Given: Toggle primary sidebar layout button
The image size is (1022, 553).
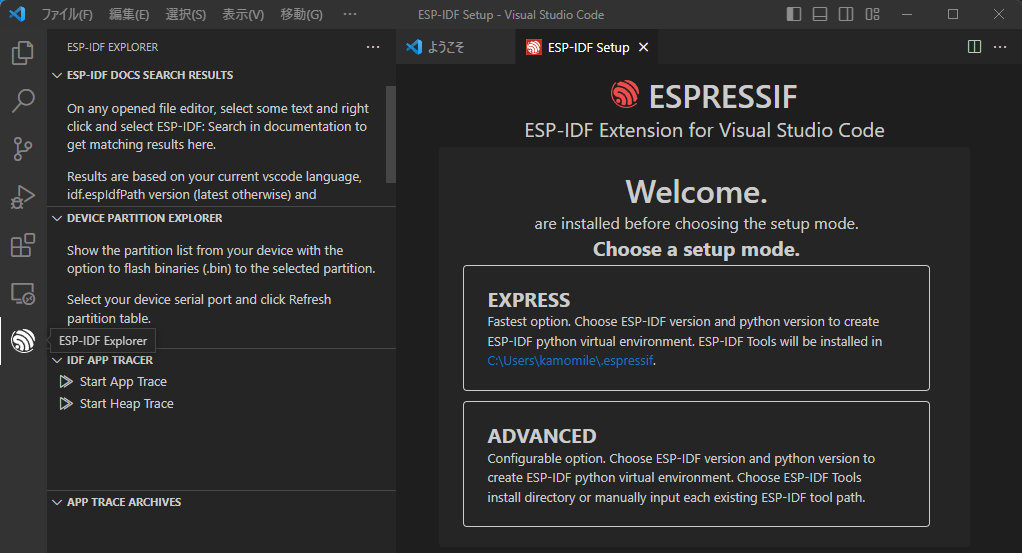Looking at the screenshot, I should tap(794, 15).
